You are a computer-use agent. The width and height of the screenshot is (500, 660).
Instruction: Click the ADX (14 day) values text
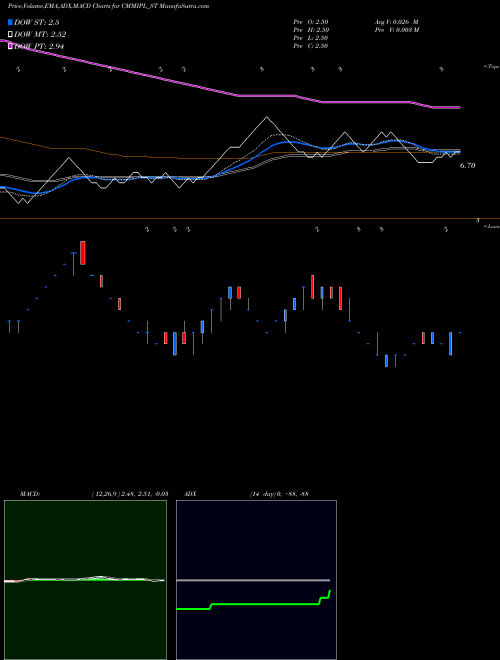[279, 494]
